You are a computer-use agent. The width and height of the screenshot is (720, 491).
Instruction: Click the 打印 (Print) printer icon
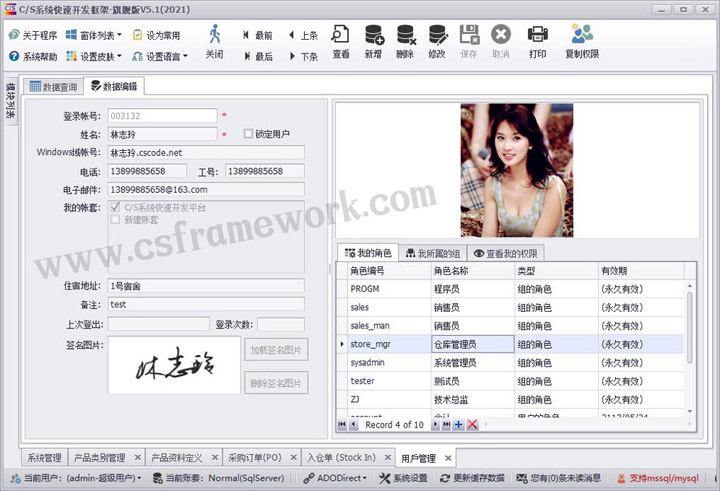click(x=537, y=35)
